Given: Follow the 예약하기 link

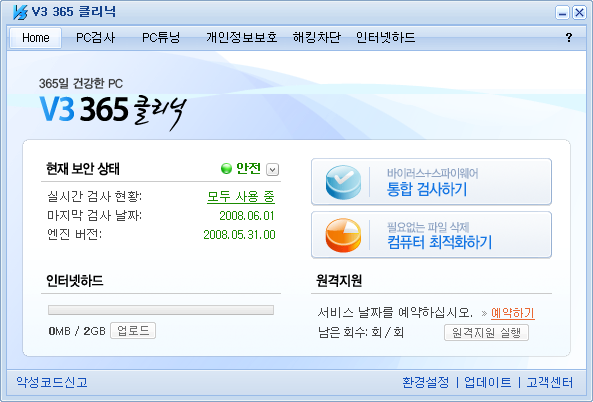Looking at the screenshot, I should pyautogui.click(x=513, y=313).
